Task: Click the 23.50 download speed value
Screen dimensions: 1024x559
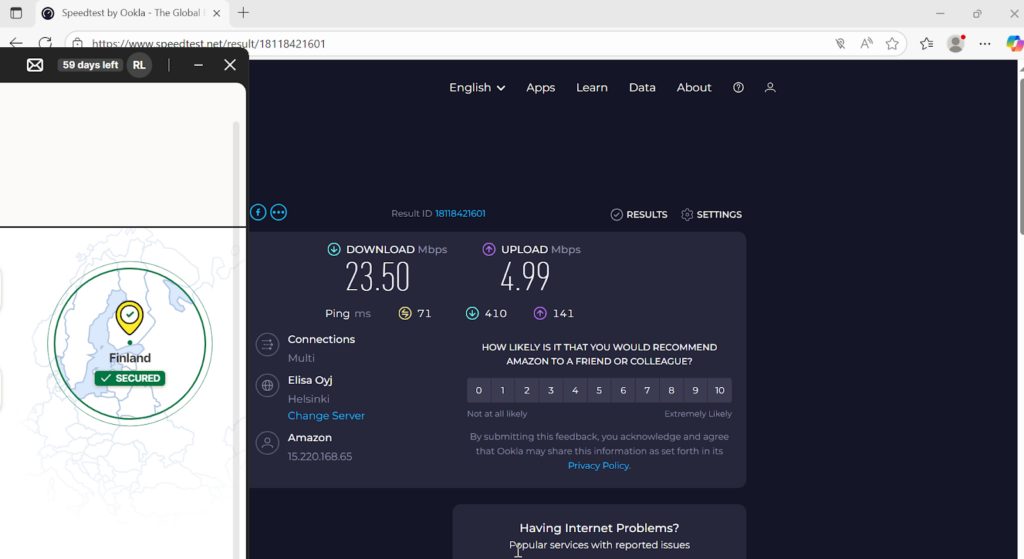Action: click(377, 277)
